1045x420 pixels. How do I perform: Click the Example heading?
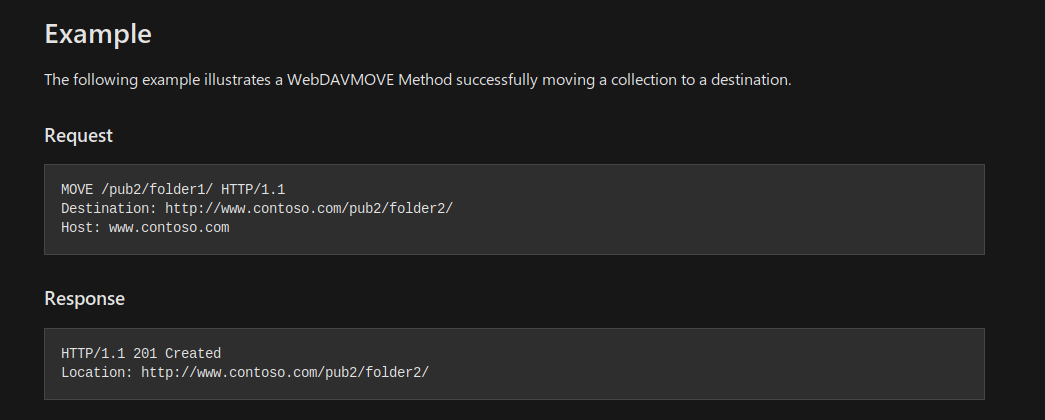(98, 34)
